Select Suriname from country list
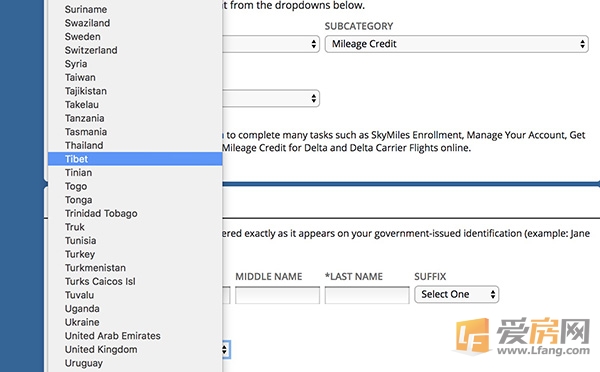This screenshot has height=372, width=600. point(135,9)
